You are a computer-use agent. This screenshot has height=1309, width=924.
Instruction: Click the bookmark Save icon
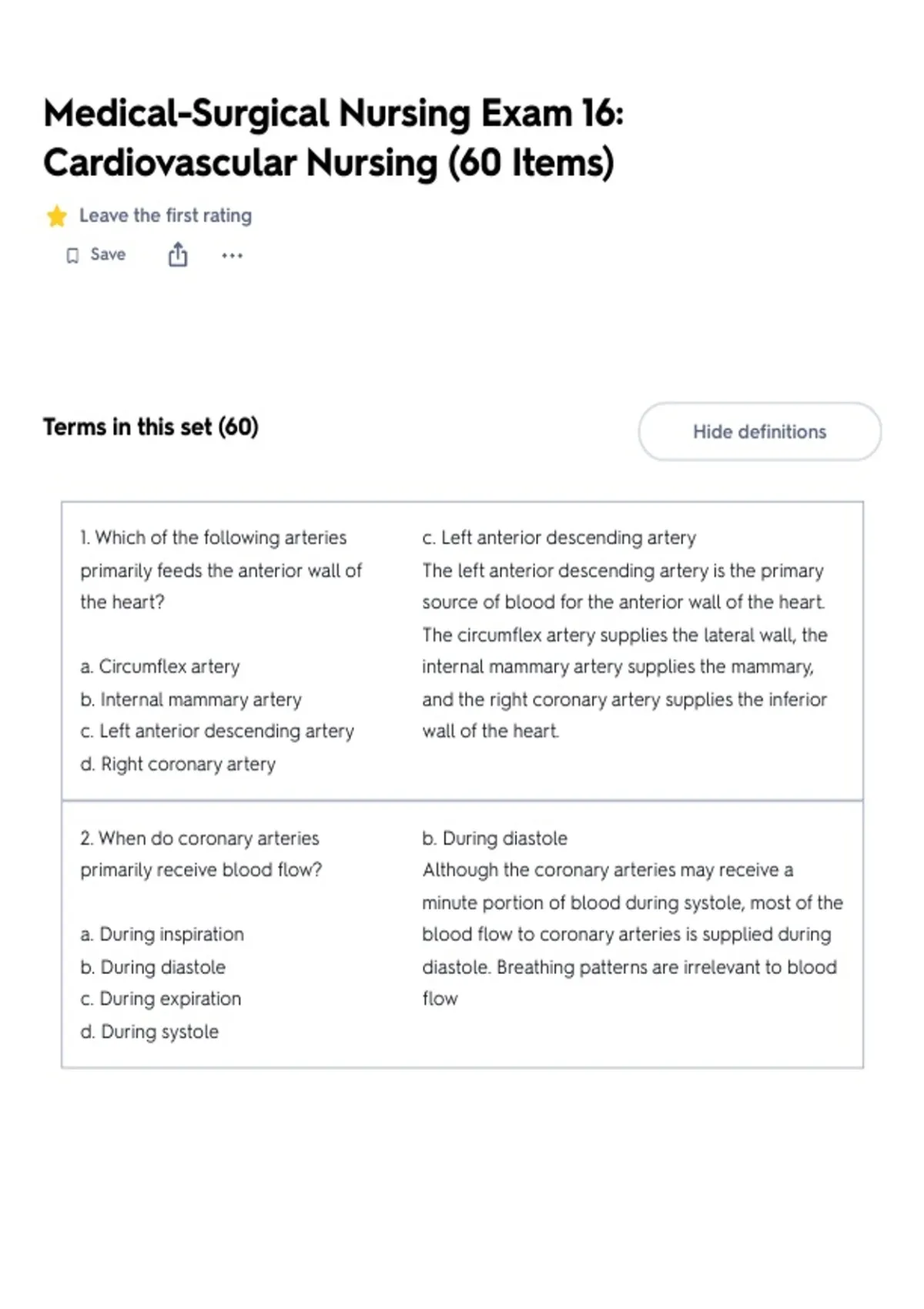click(72, 256)
